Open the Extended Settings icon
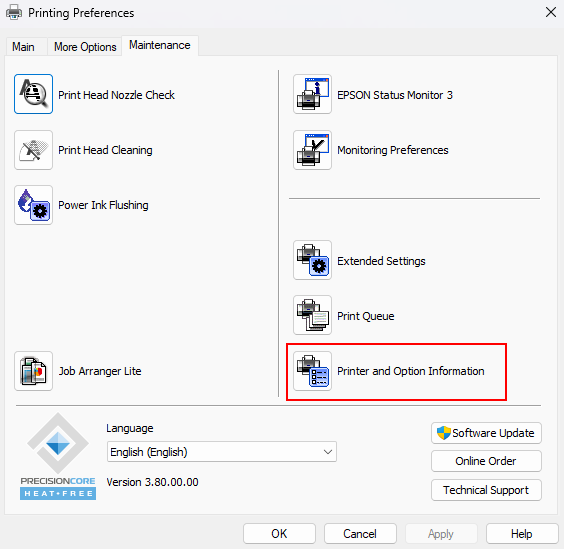This screenshot has height=549, width=564. click(312, 260)
